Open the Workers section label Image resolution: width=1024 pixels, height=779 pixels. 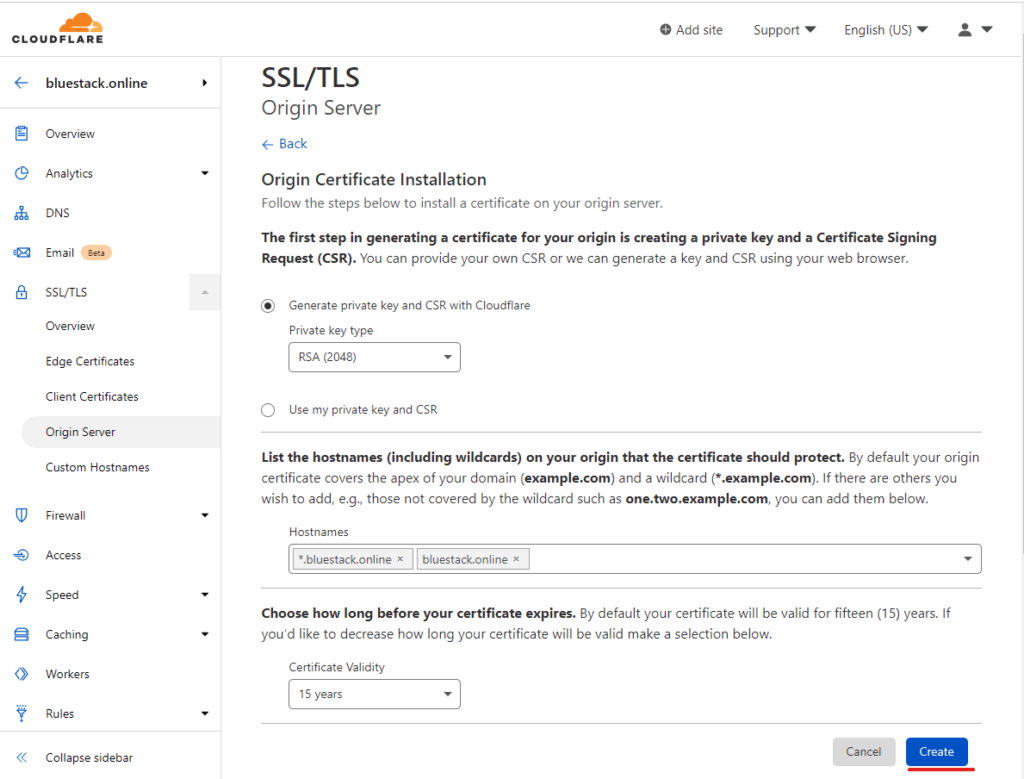click(x=67, y=674)
